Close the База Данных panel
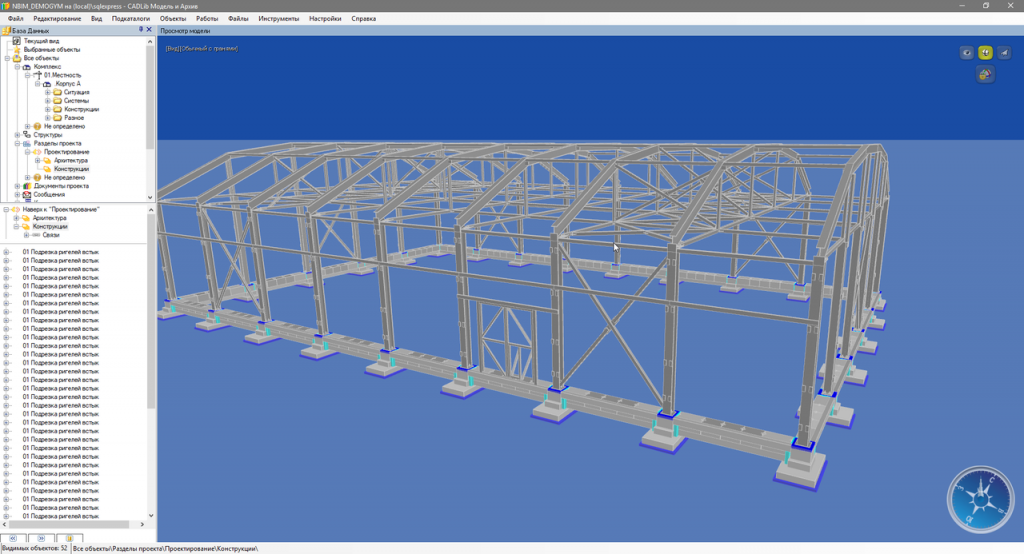 pyautogui.click(x=149, y=30)
